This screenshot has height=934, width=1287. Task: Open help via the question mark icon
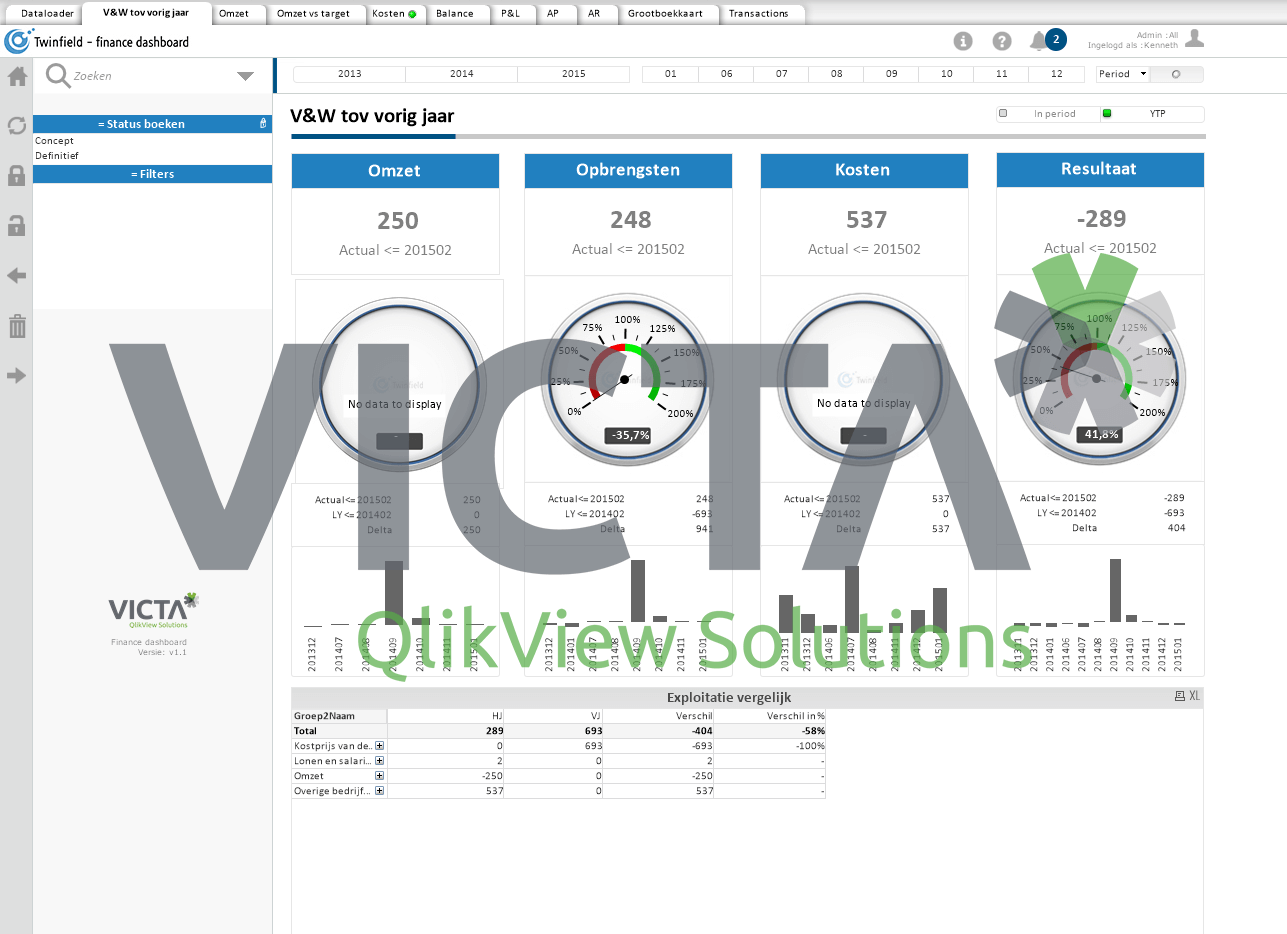(1002, 41)
